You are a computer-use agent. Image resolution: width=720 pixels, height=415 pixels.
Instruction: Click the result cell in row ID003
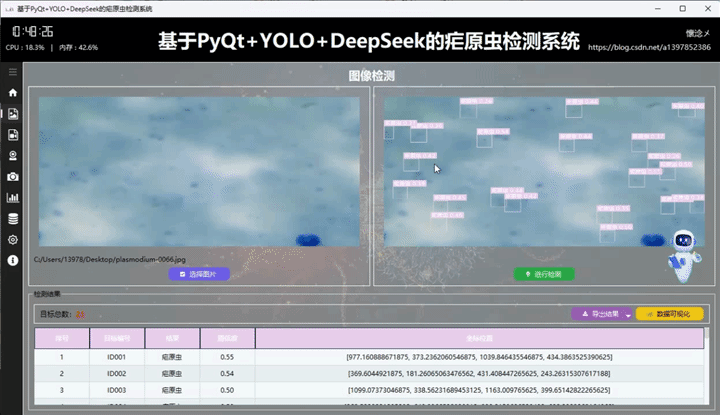(x=172, y=390)
